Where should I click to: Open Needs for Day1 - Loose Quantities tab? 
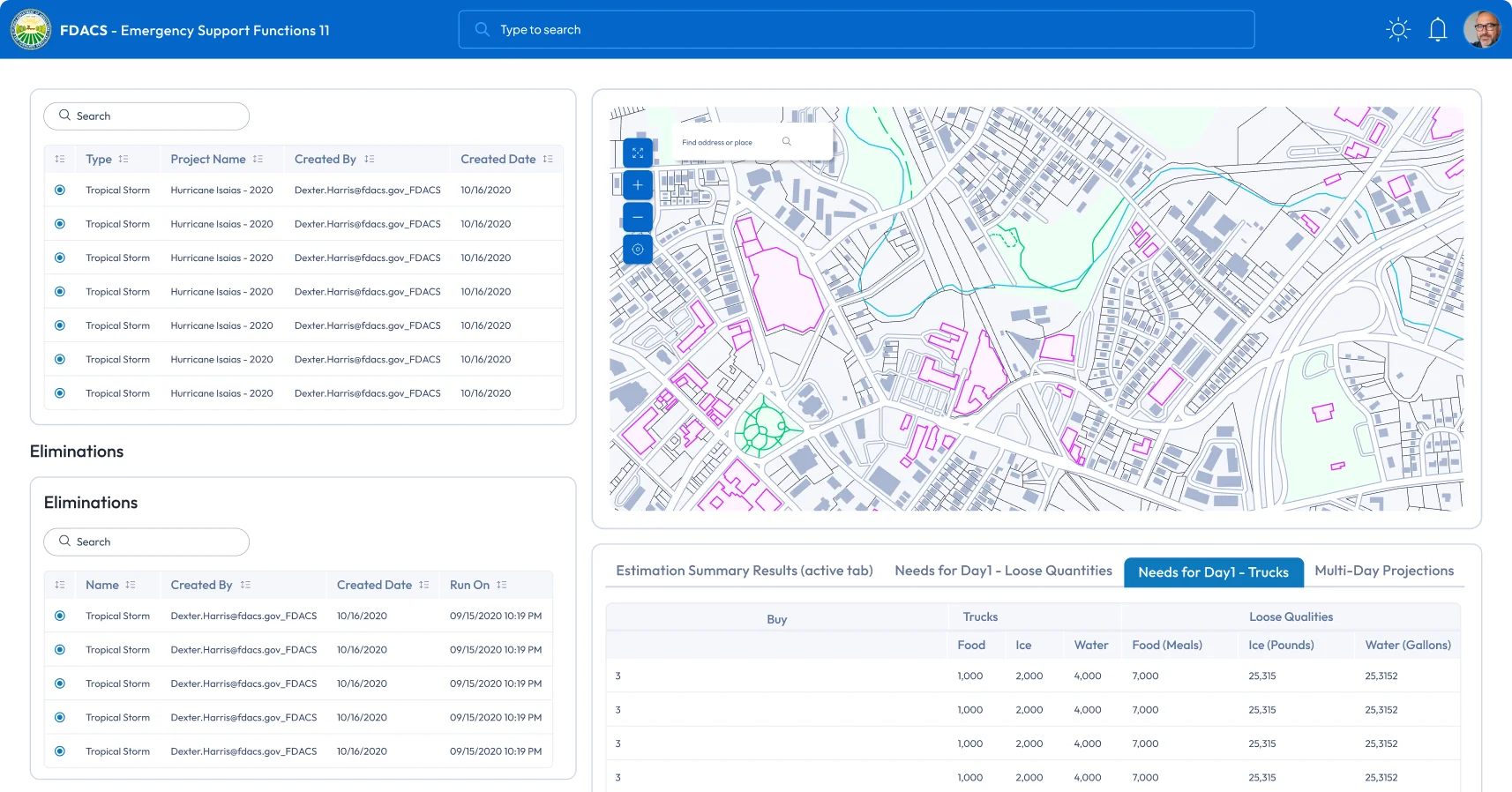[1003, 571]
